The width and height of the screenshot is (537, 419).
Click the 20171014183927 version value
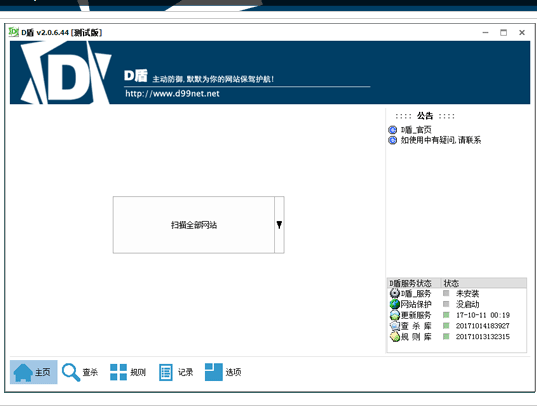(483, 326)
